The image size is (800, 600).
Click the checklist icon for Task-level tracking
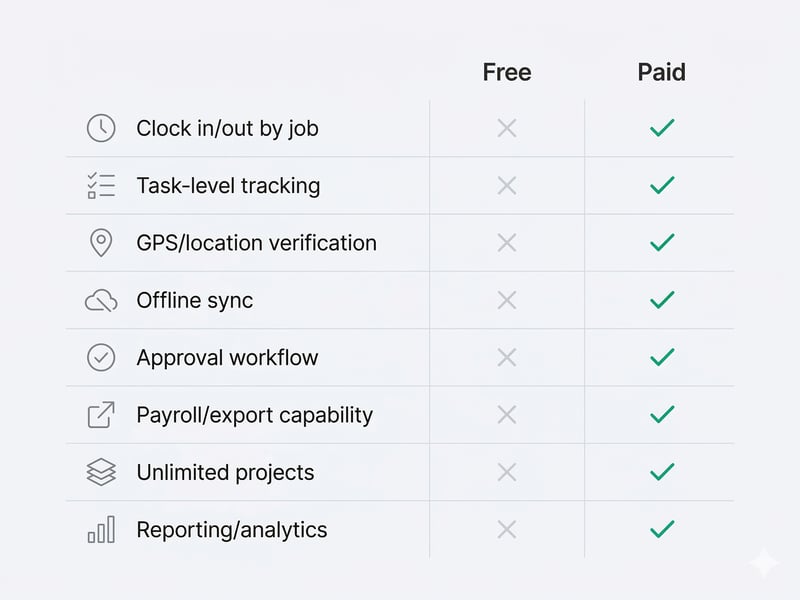[x=101, y=186]
